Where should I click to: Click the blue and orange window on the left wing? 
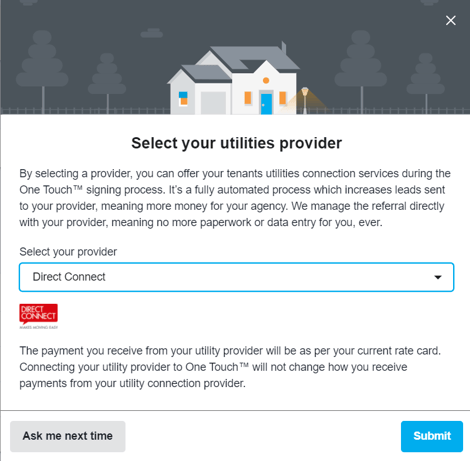coord(183,98)
